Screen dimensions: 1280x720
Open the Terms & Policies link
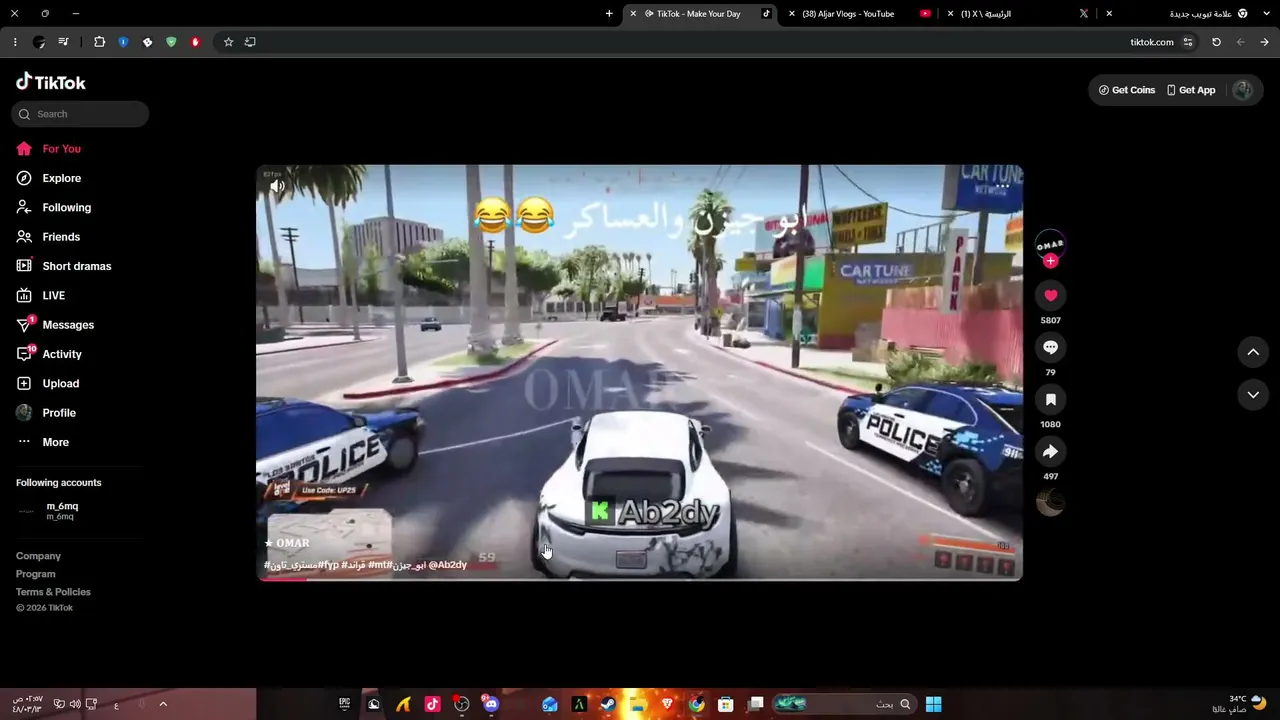[x=53, y=592]
